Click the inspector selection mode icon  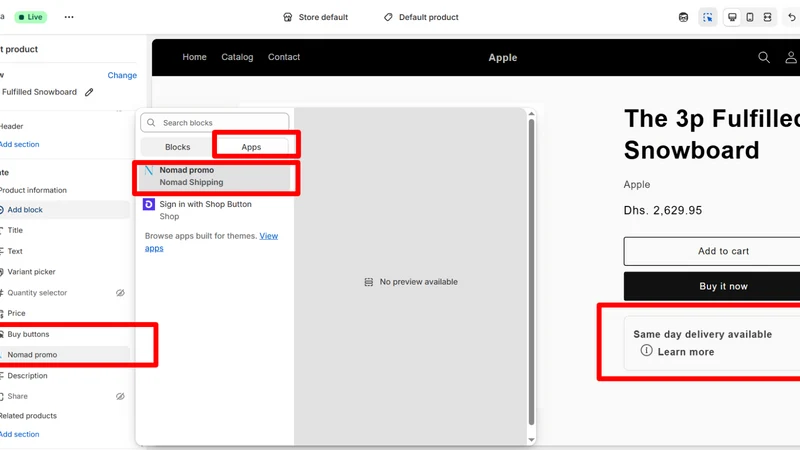(708, 17)
